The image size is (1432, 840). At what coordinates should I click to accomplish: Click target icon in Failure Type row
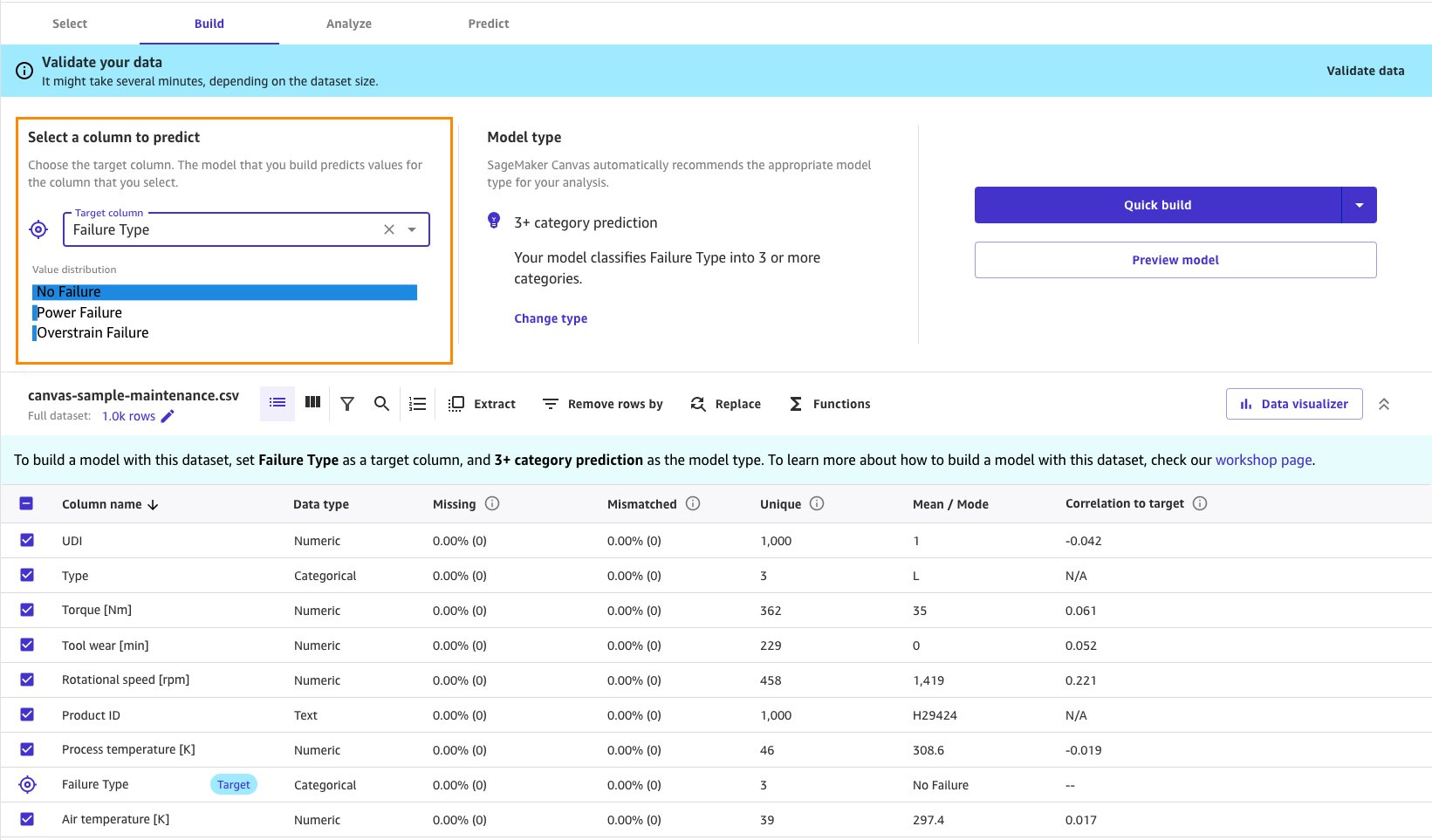27,784
